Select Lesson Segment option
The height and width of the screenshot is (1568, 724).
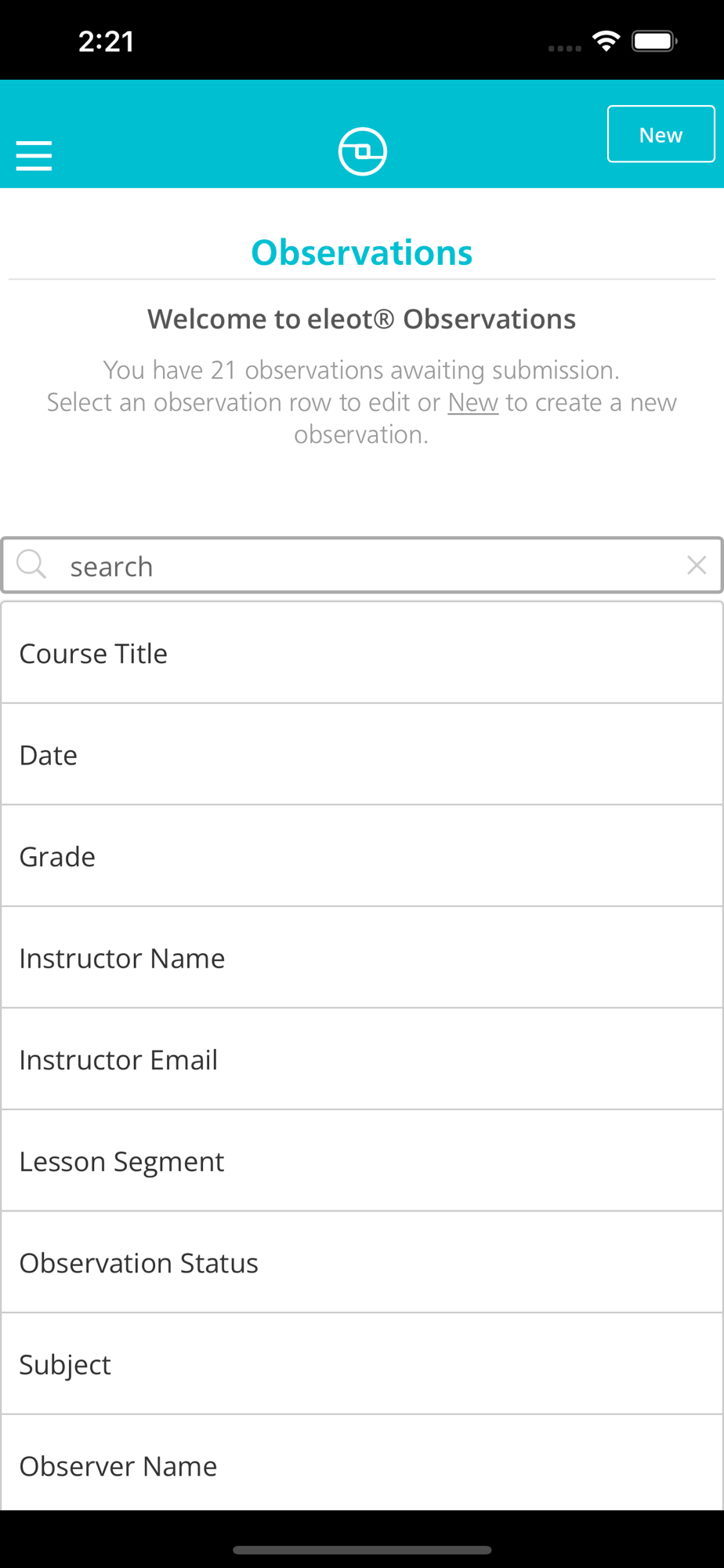tap(360, 1161)
